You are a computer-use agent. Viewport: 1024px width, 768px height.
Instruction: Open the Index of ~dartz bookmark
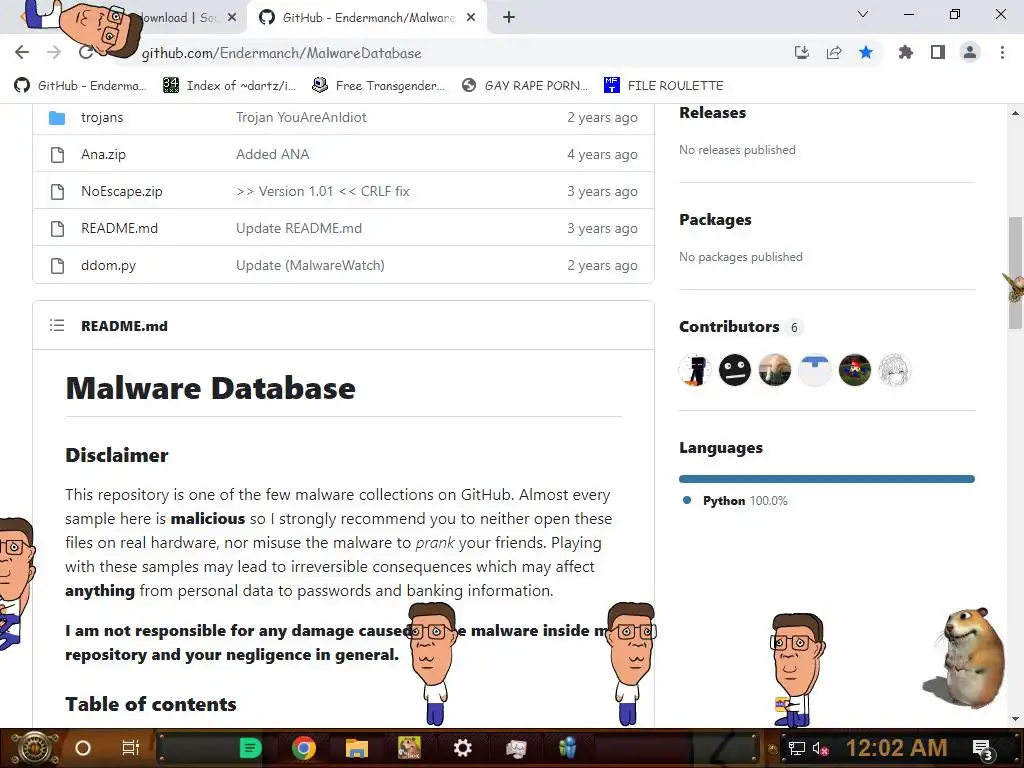[x=229, y=86]
